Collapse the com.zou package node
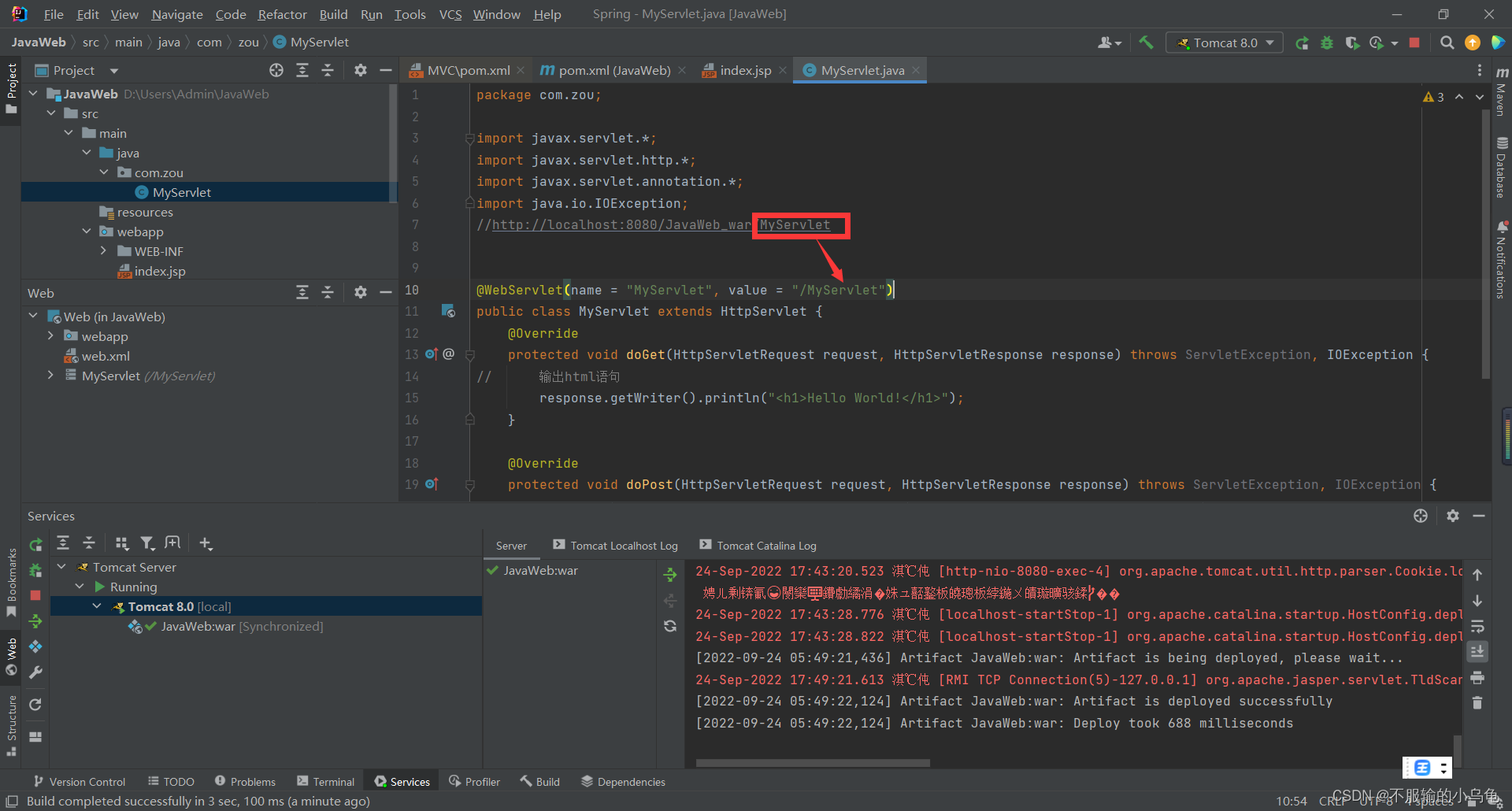 tap(104, 172)
